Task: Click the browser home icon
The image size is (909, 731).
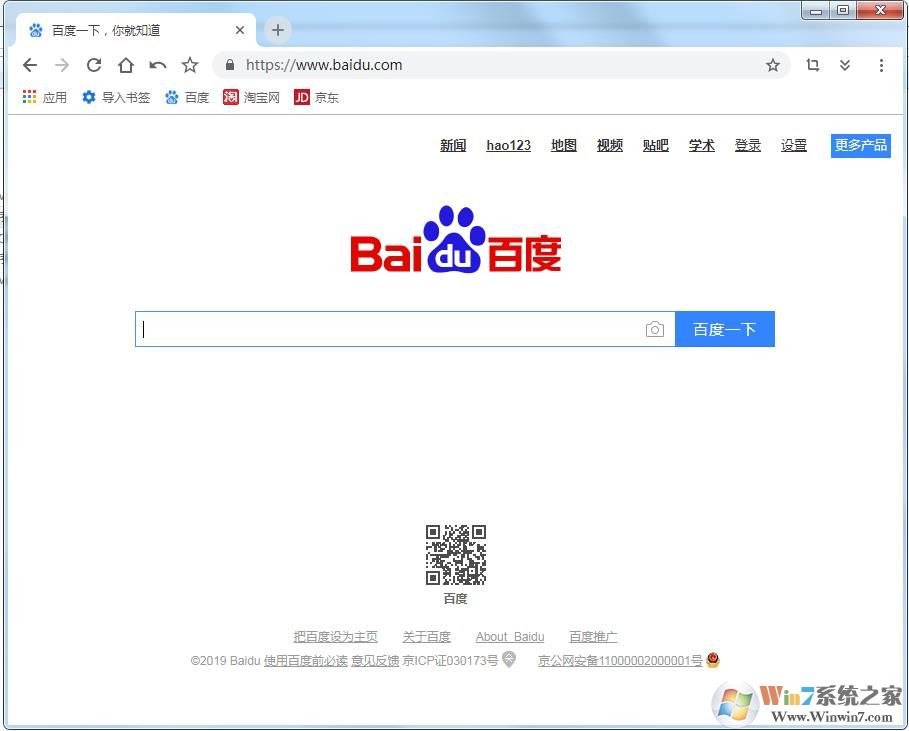Action: tap(126, 64)
